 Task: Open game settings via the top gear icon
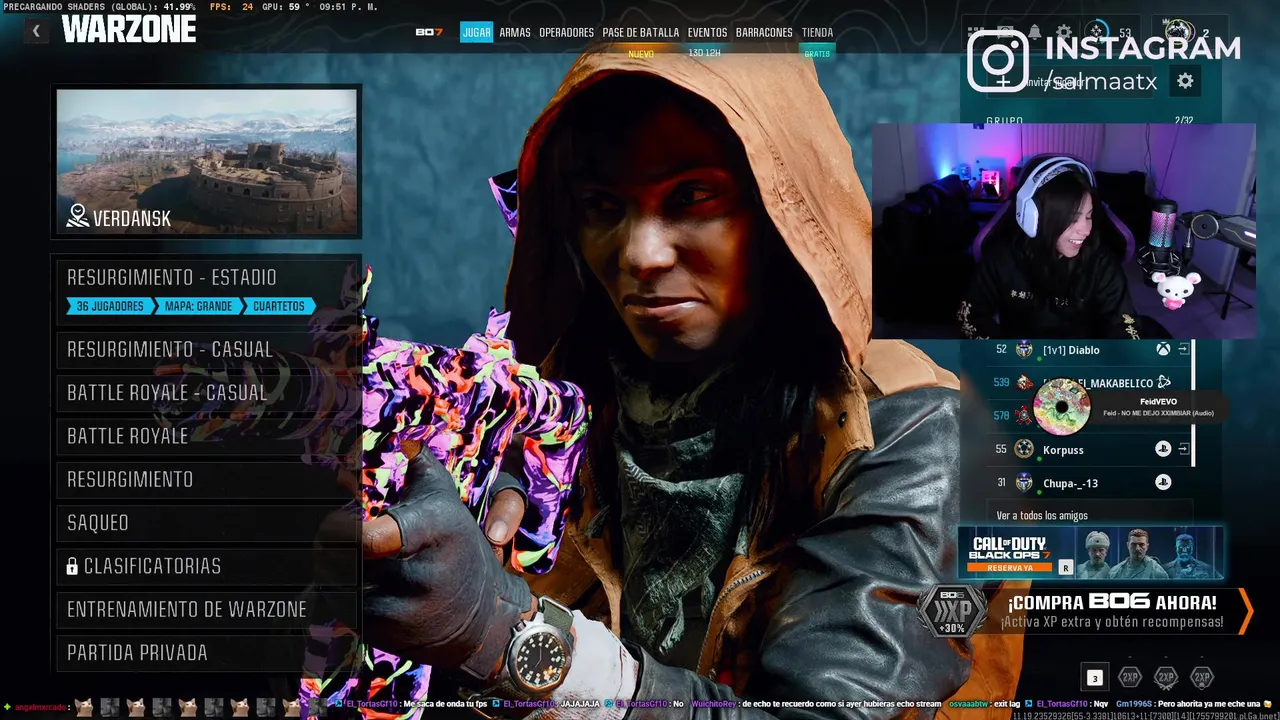pos(1065,33)
